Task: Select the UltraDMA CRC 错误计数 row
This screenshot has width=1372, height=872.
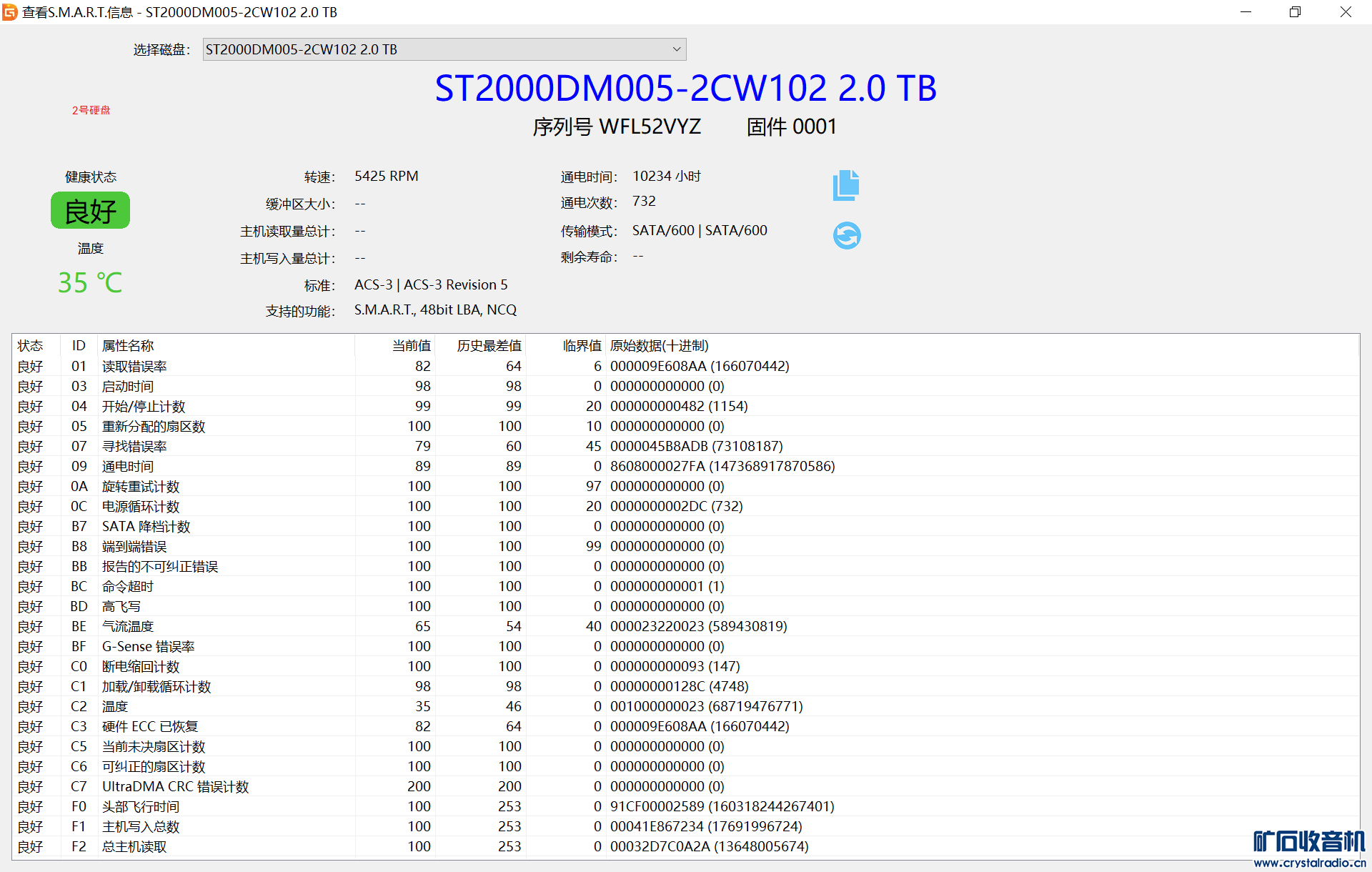Action: (175, 786)
